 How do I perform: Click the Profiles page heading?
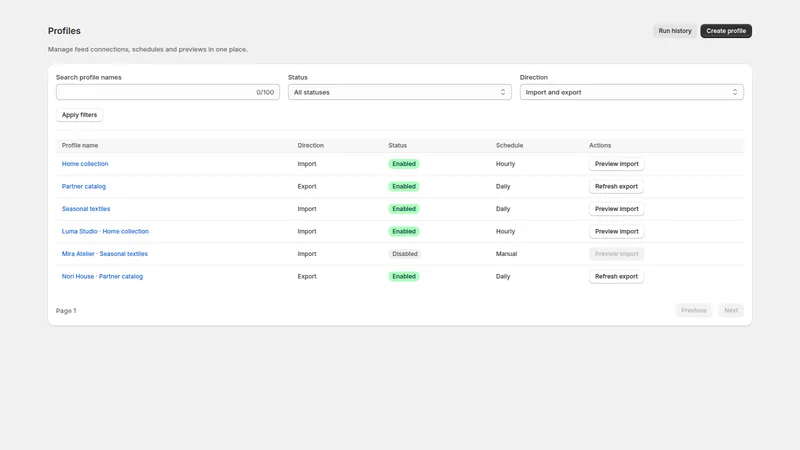64,31
